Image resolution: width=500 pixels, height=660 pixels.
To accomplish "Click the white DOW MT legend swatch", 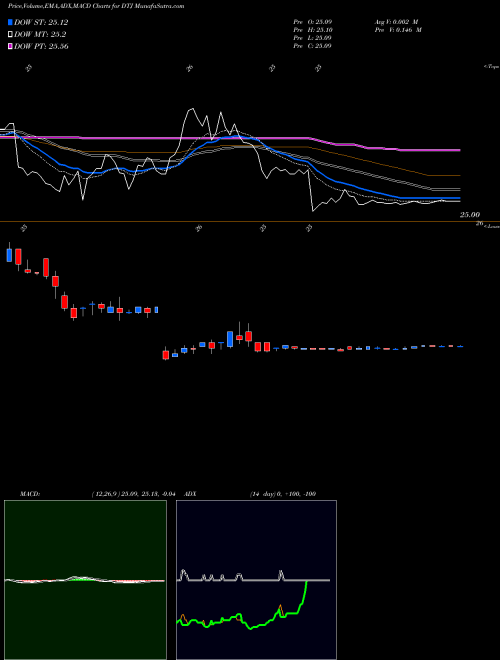I will [11, 35].
